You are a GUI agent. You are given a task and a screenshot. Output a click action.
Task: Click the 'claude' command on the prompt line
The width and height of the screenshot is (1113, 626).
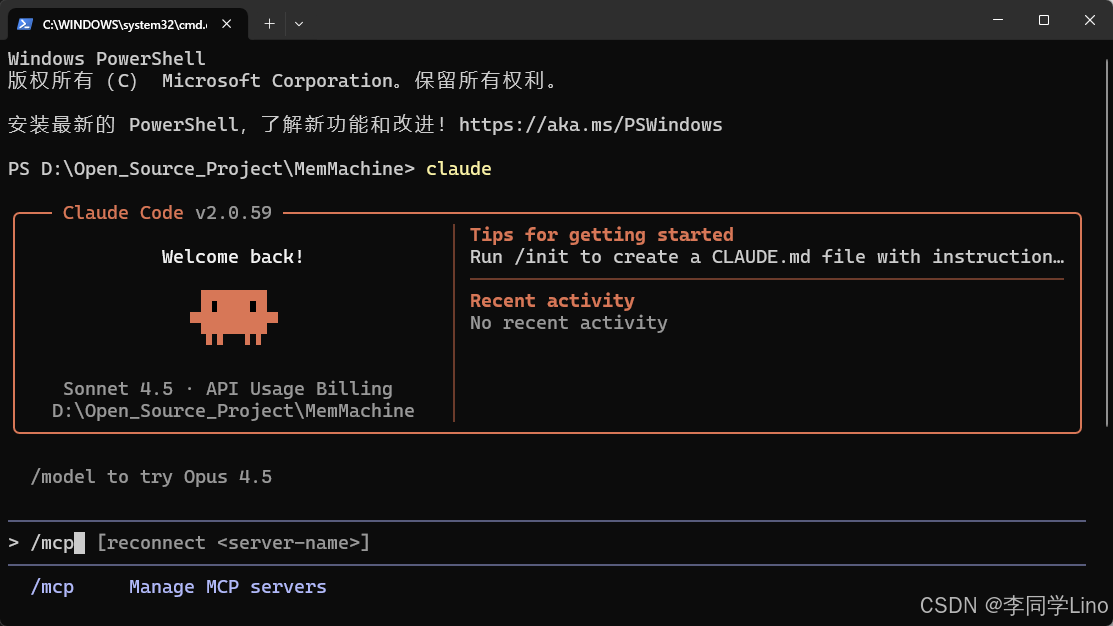(459, 169)
